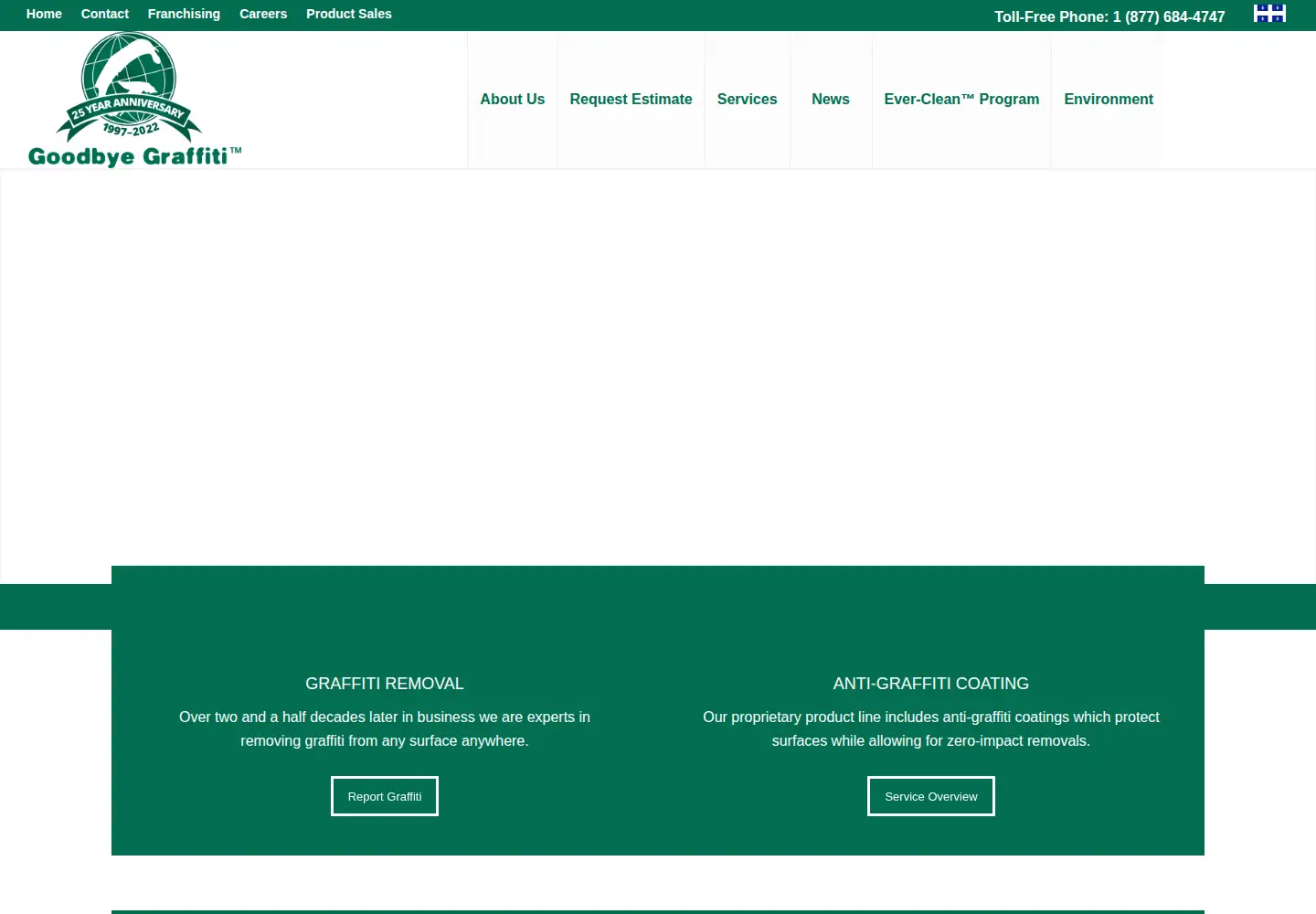Open the News menu item

[831, 100]
